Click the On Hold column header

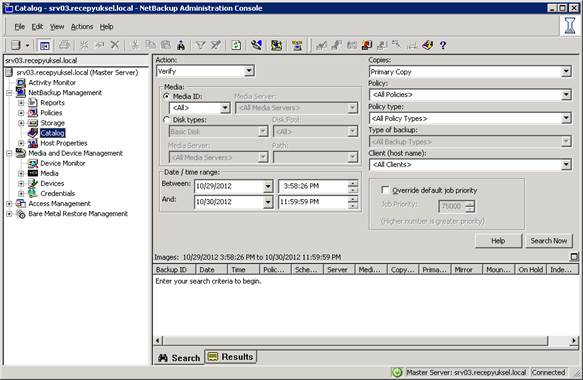[x=531, y=270]
